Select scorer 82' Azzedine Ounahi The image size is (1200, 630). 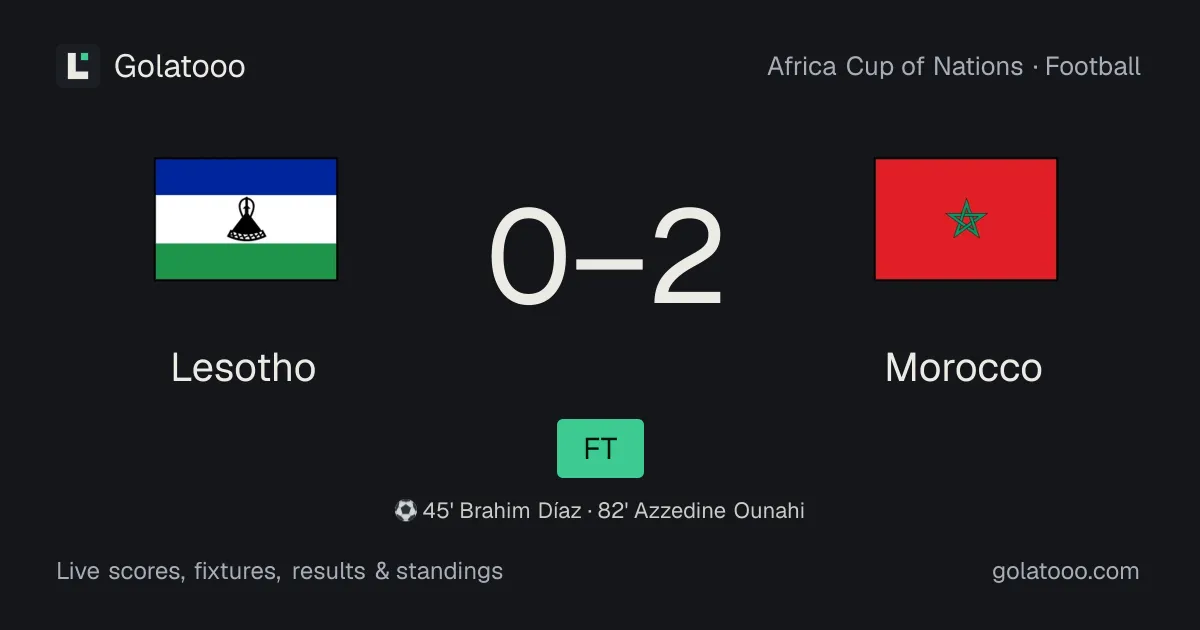point(701,511)
